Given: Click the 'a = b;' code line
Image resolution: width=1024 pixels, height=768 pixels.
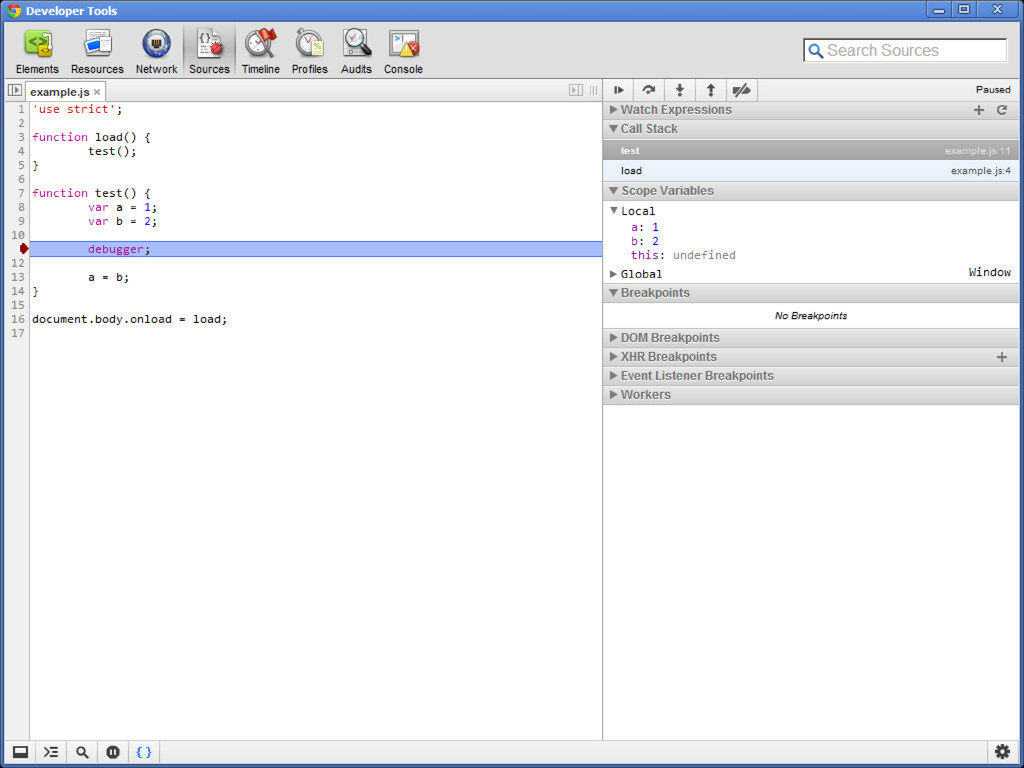Looking at the screenshot, I should click(108, 278).
